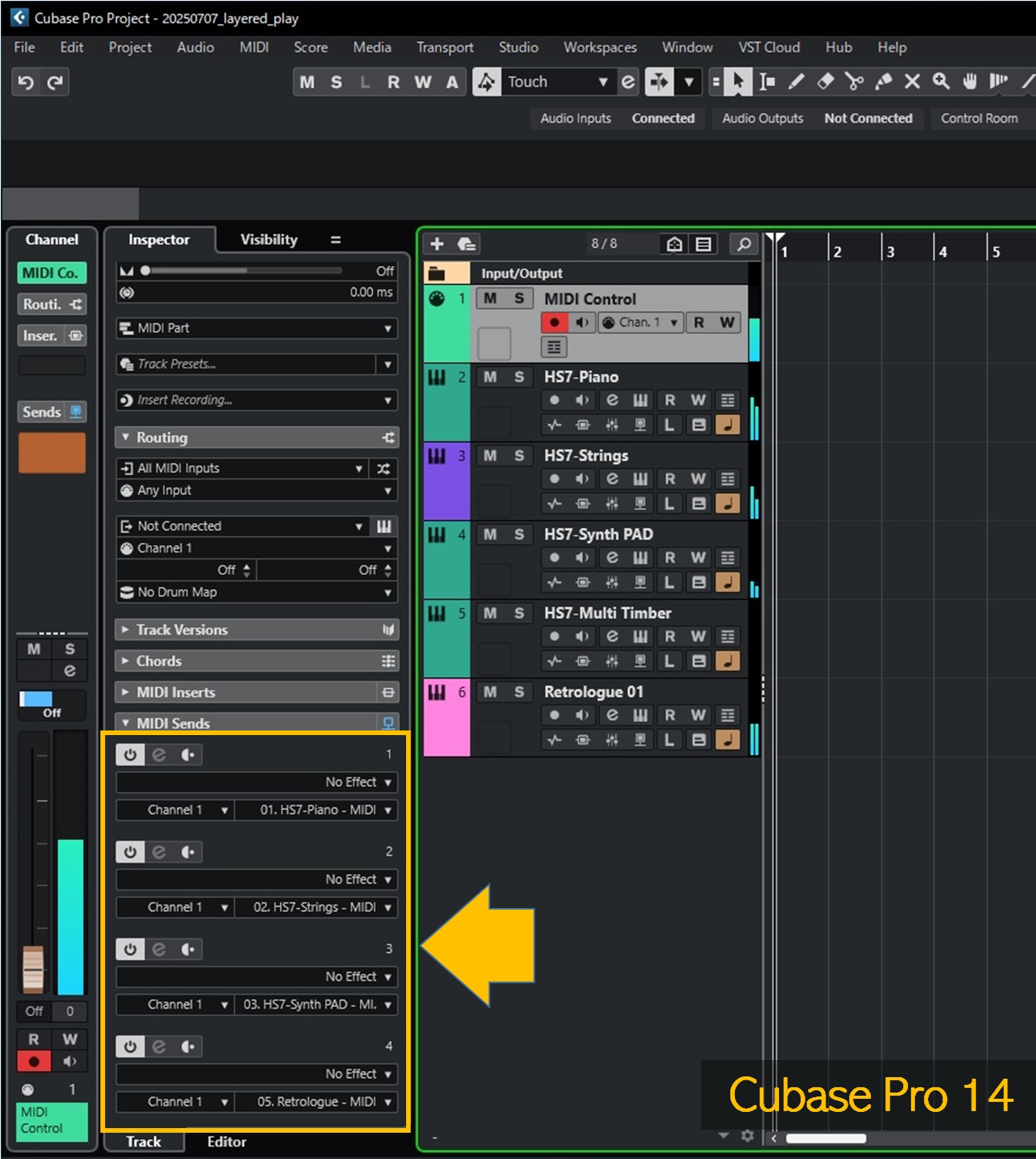The image size is (1036, 1159).
Task: Click the Undo arrow icon
Action: tap(25, 82)
